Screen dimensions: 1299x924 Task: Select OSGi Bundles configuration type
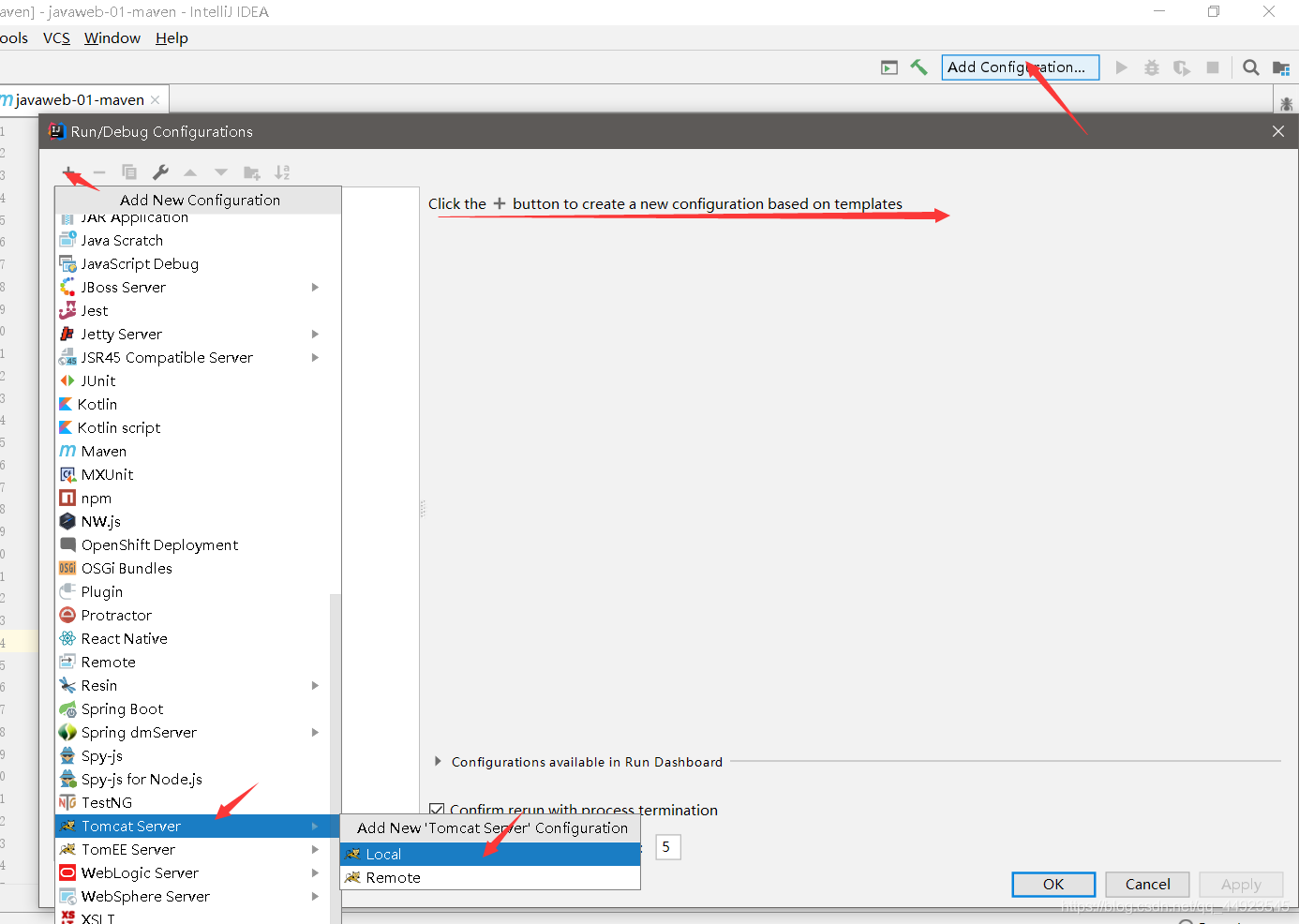(198, 568)
